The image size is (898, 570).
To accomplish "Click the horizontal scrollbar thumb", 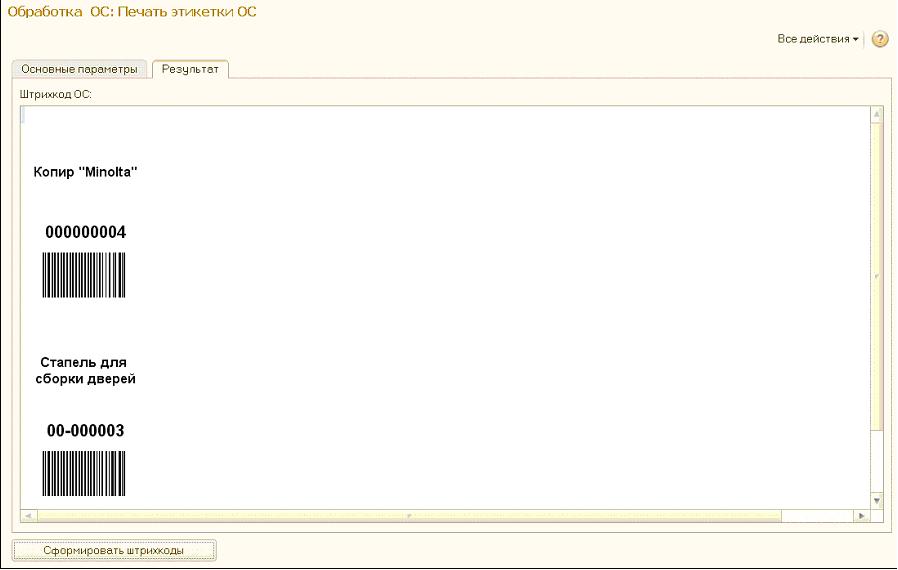I will click(409, 516).
